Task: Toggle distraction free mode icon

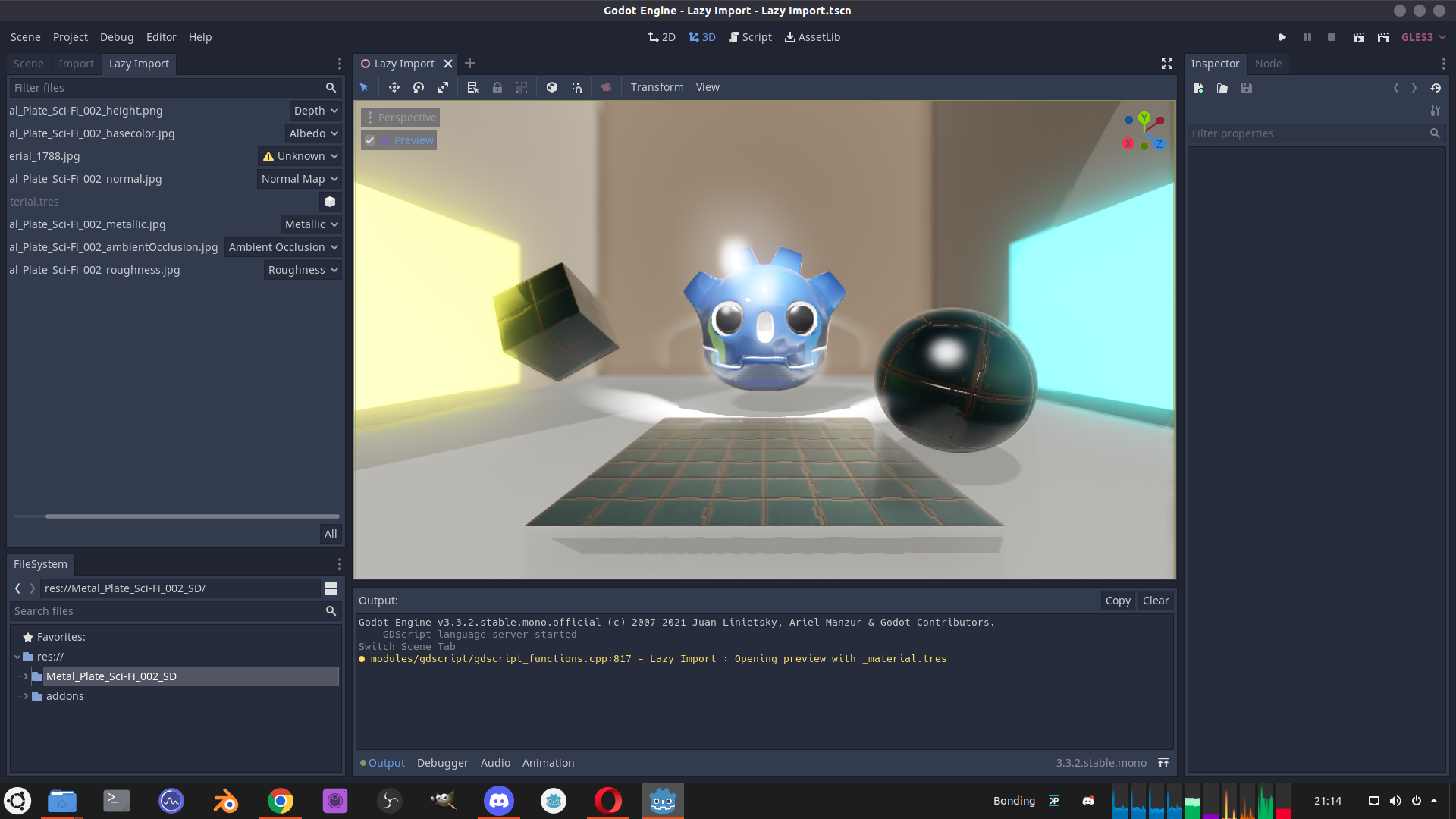Action: pyautogui.click(x=1167, y=64)
